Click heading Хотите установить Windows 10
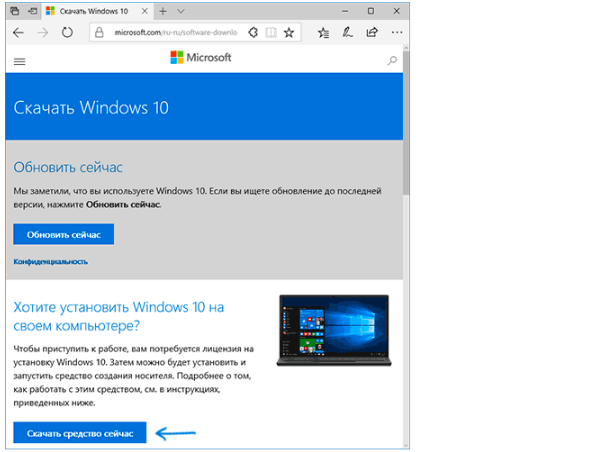 tap(119, 317)
